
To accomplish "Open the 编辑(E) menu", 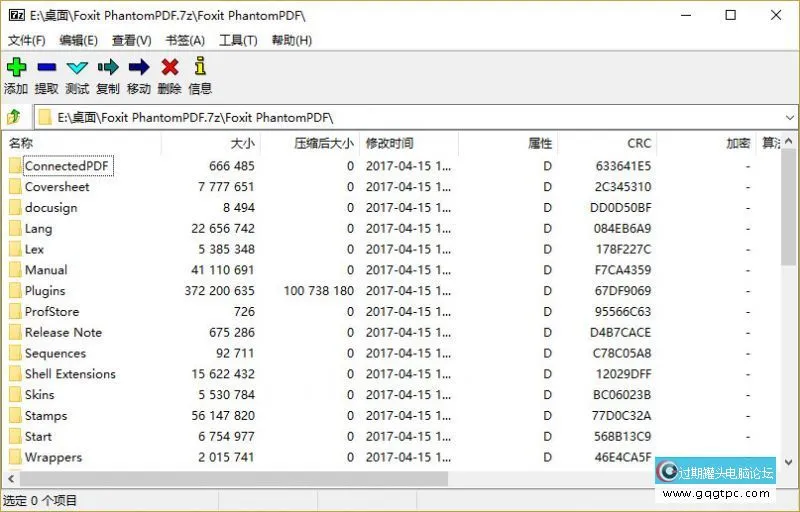I will tap(78, 40).
